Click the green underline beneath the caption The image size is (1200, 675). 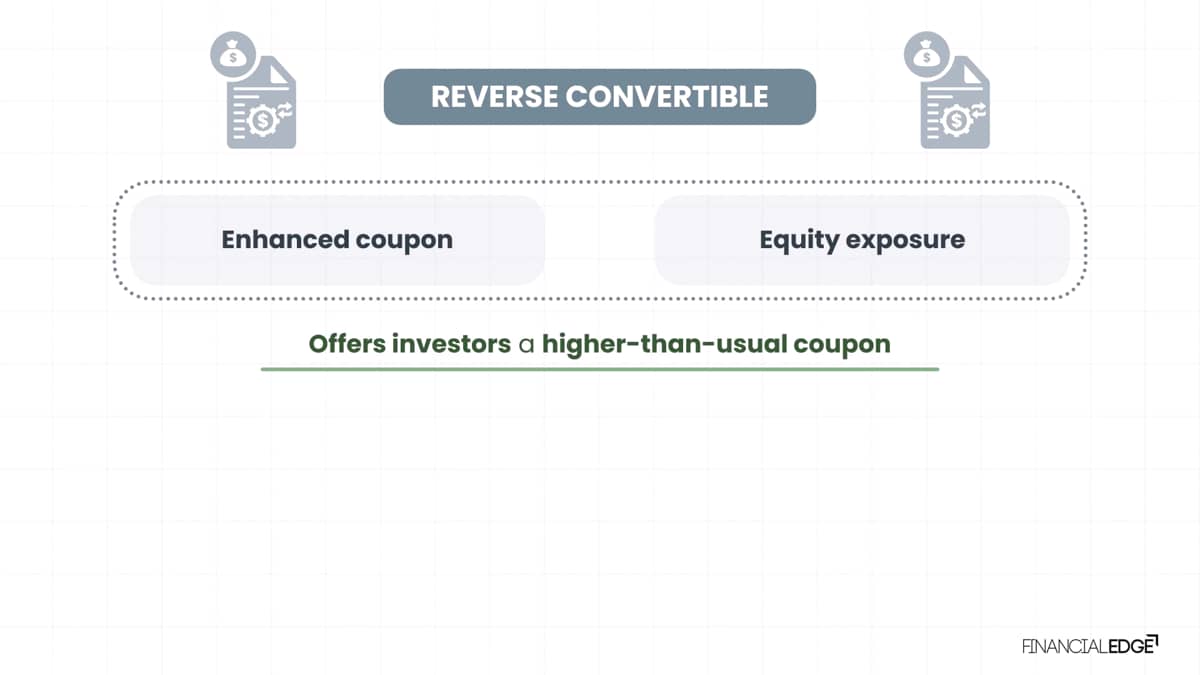(x=600, y=369)
